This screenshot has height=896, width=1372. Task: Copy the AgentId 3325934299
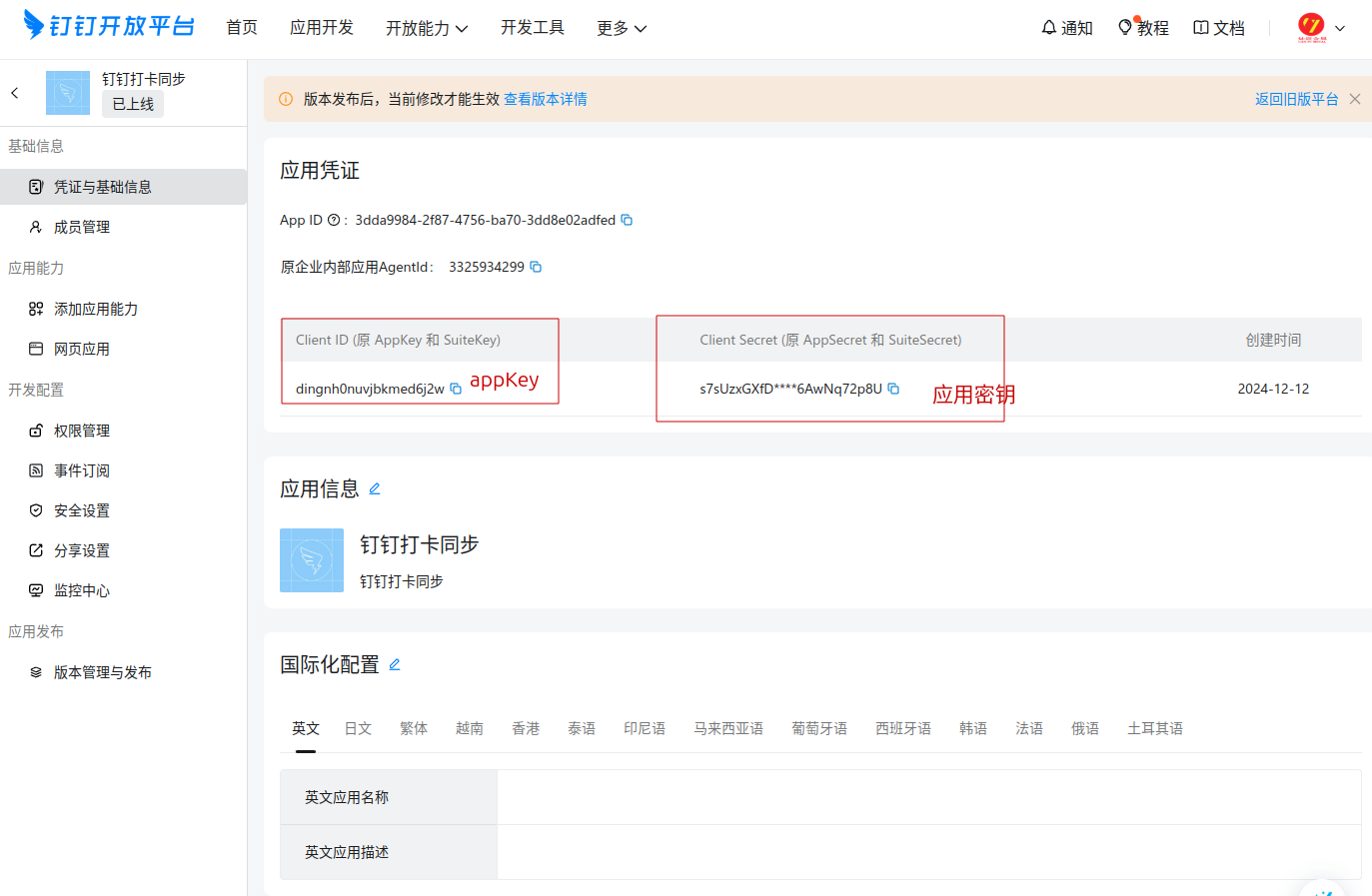[x=536, y=267]
